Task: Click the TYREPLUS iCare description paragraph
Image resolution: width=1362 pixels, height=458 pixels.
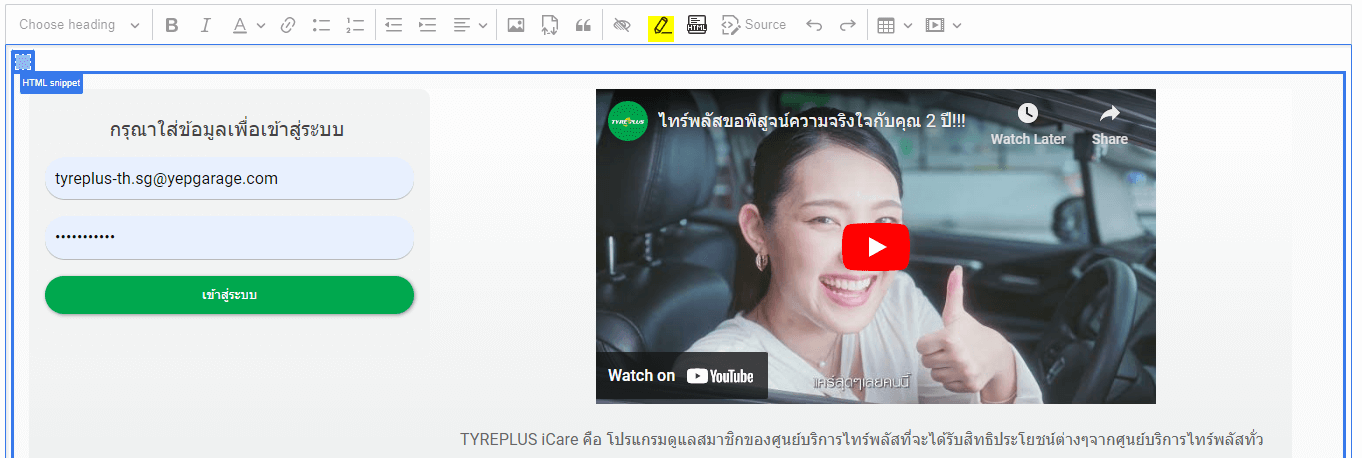Action: pos(862,440)
